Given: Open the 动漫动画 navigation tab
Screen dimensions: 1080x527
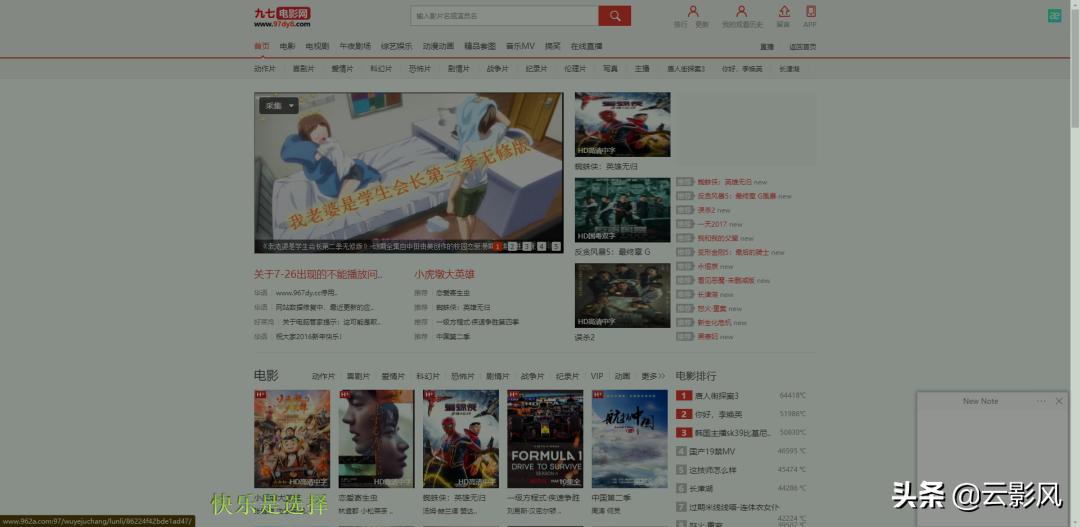Looking at the screenshot, I should (x=438, y=46).
